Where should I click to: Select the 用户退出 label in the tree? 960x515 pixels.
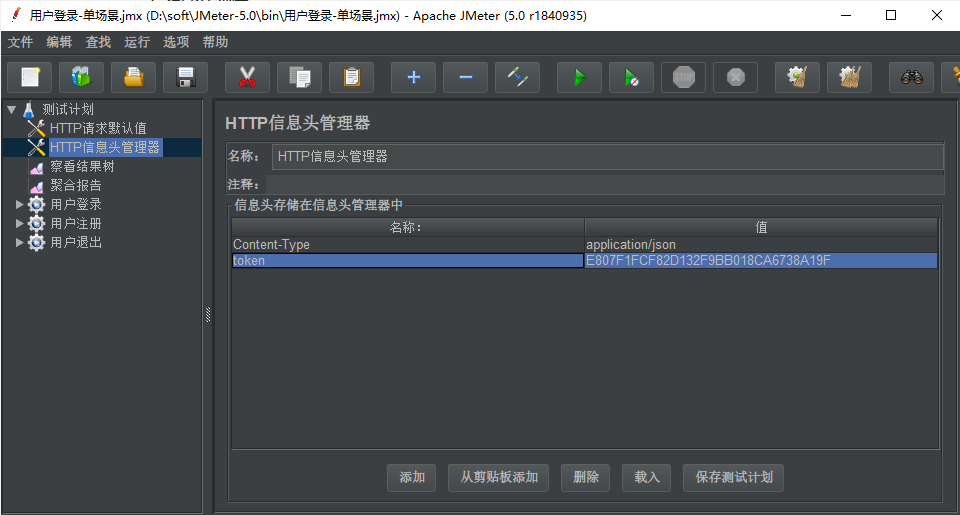[x=76, y=242]
